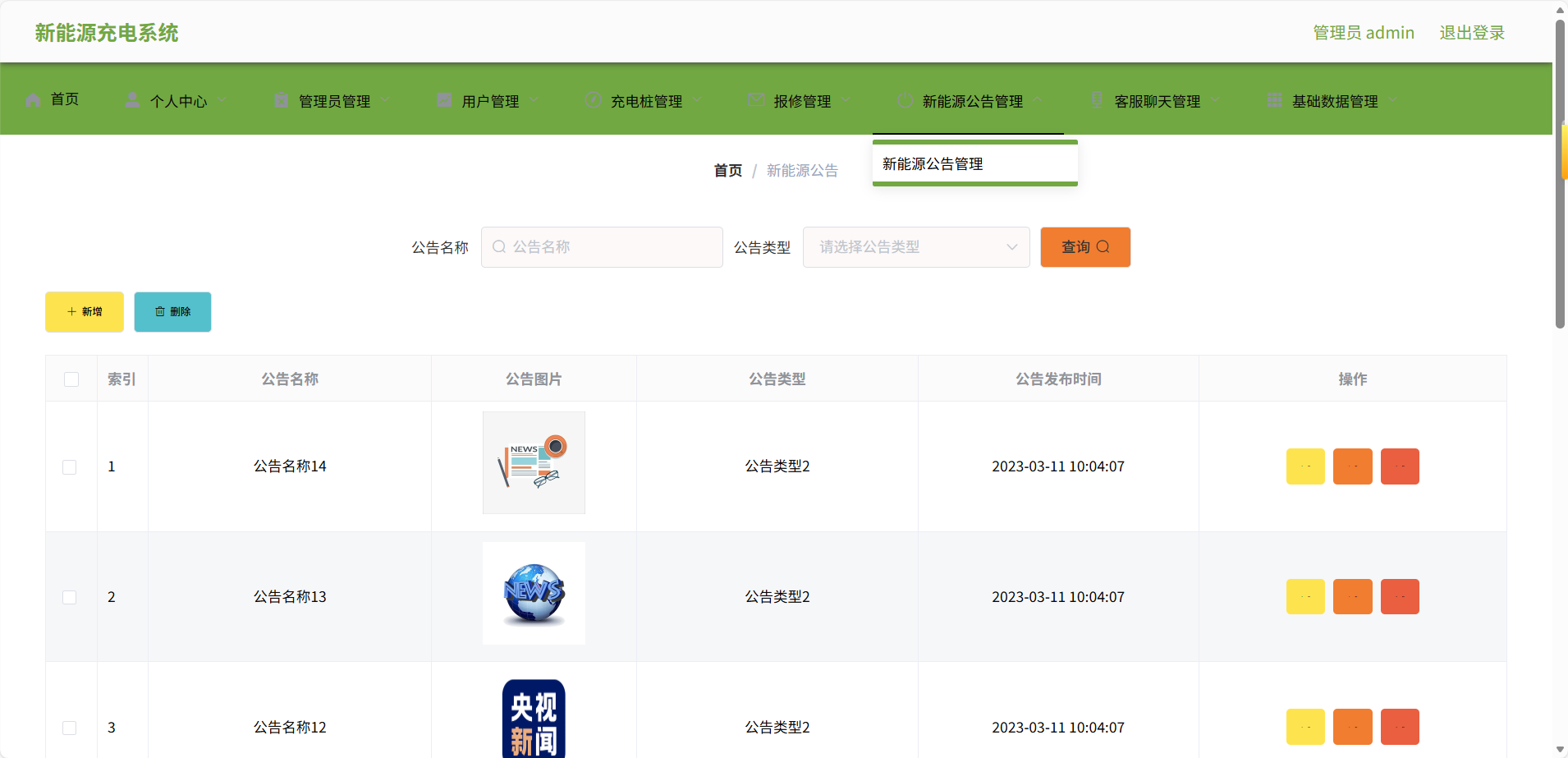The width and height of the screenshot is (1568, 758).
Task: Click the 公告名称13 cell
Action: click(x=290, y=597)
